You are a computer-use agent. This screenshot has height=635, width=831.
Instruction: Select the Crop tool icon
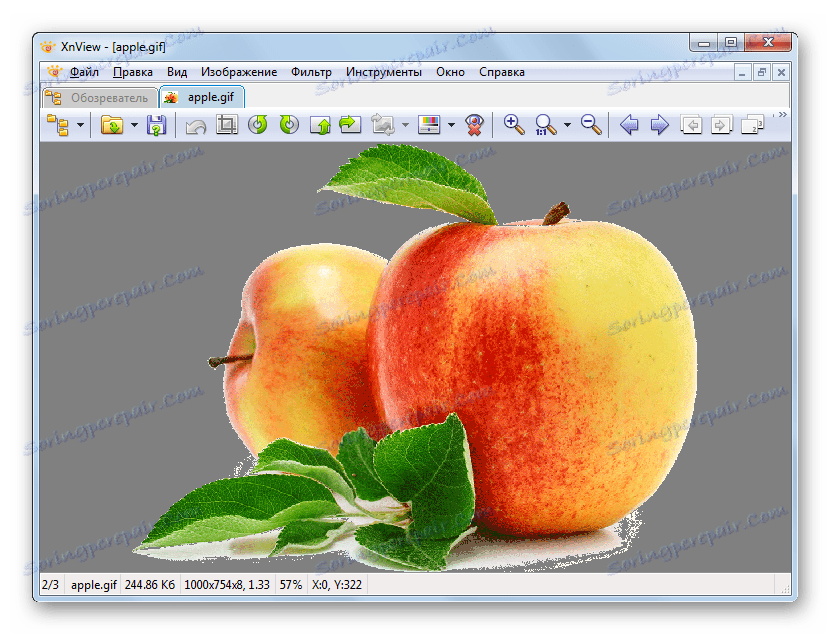[x=227, y=125]
